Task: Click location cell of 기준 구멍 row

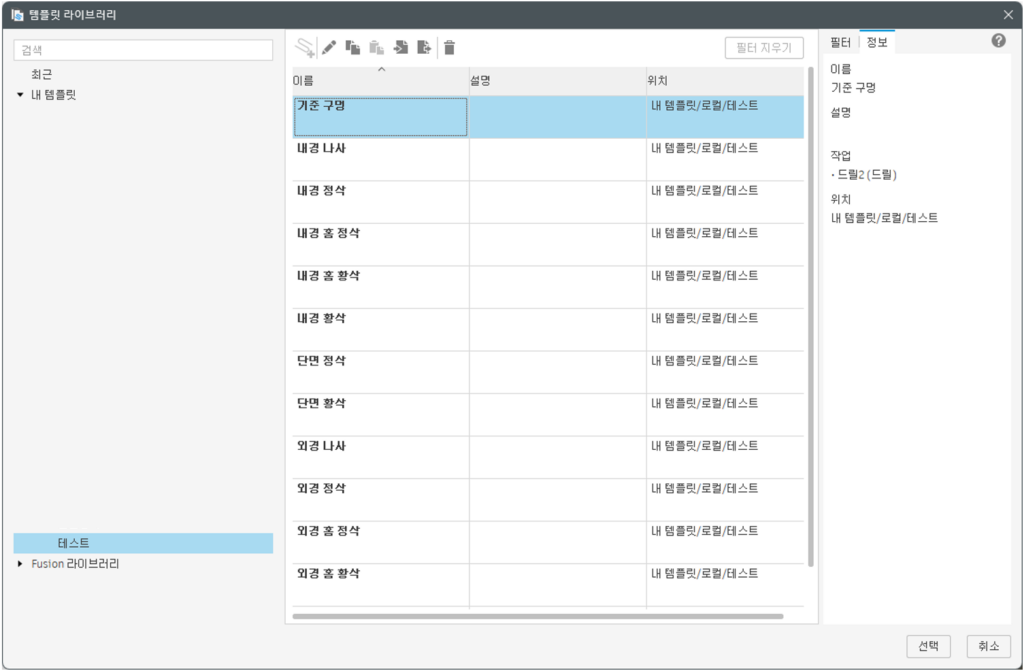Action: tap(725, 117)
